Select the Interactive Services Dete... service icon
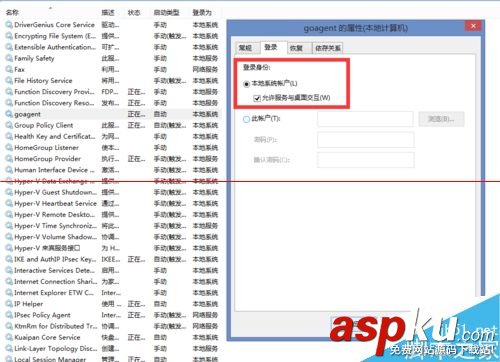The height and width of the screenshot is (362, 500). pyautogui.click(x=9, y=270)
